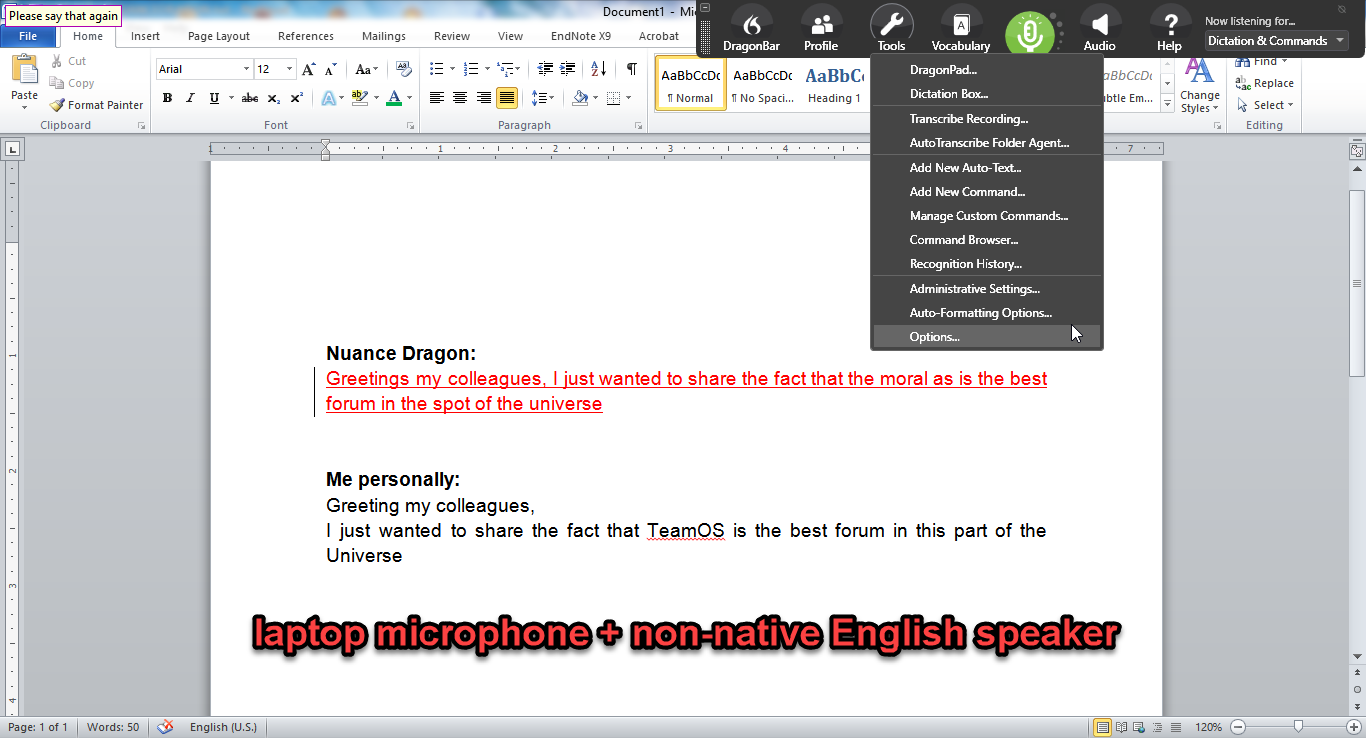Click the Replace button

(x=1265, y=83)
